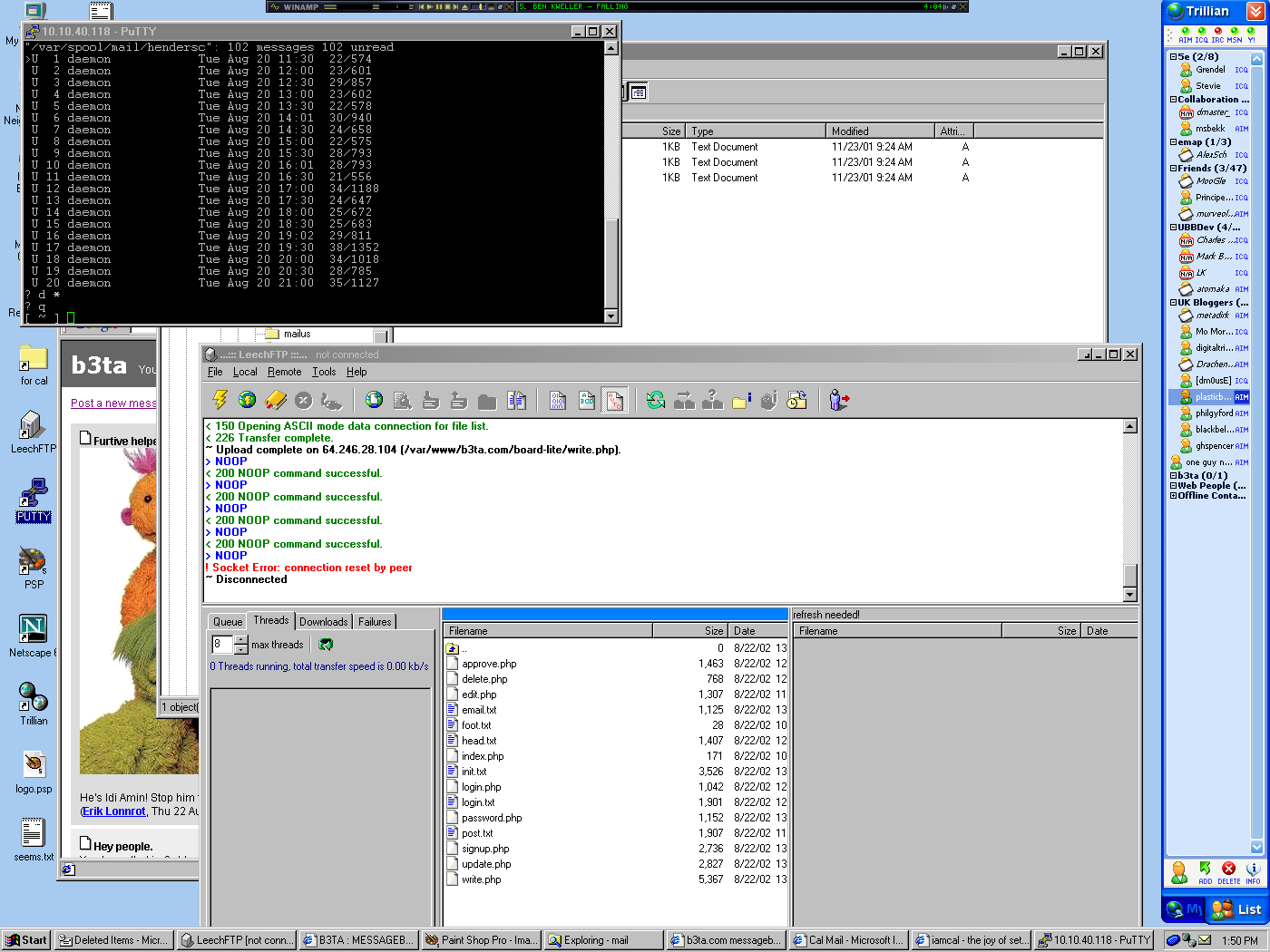
Task: Toggle the auto transfer mode button in LeechFTP
Action: point(615,400)
